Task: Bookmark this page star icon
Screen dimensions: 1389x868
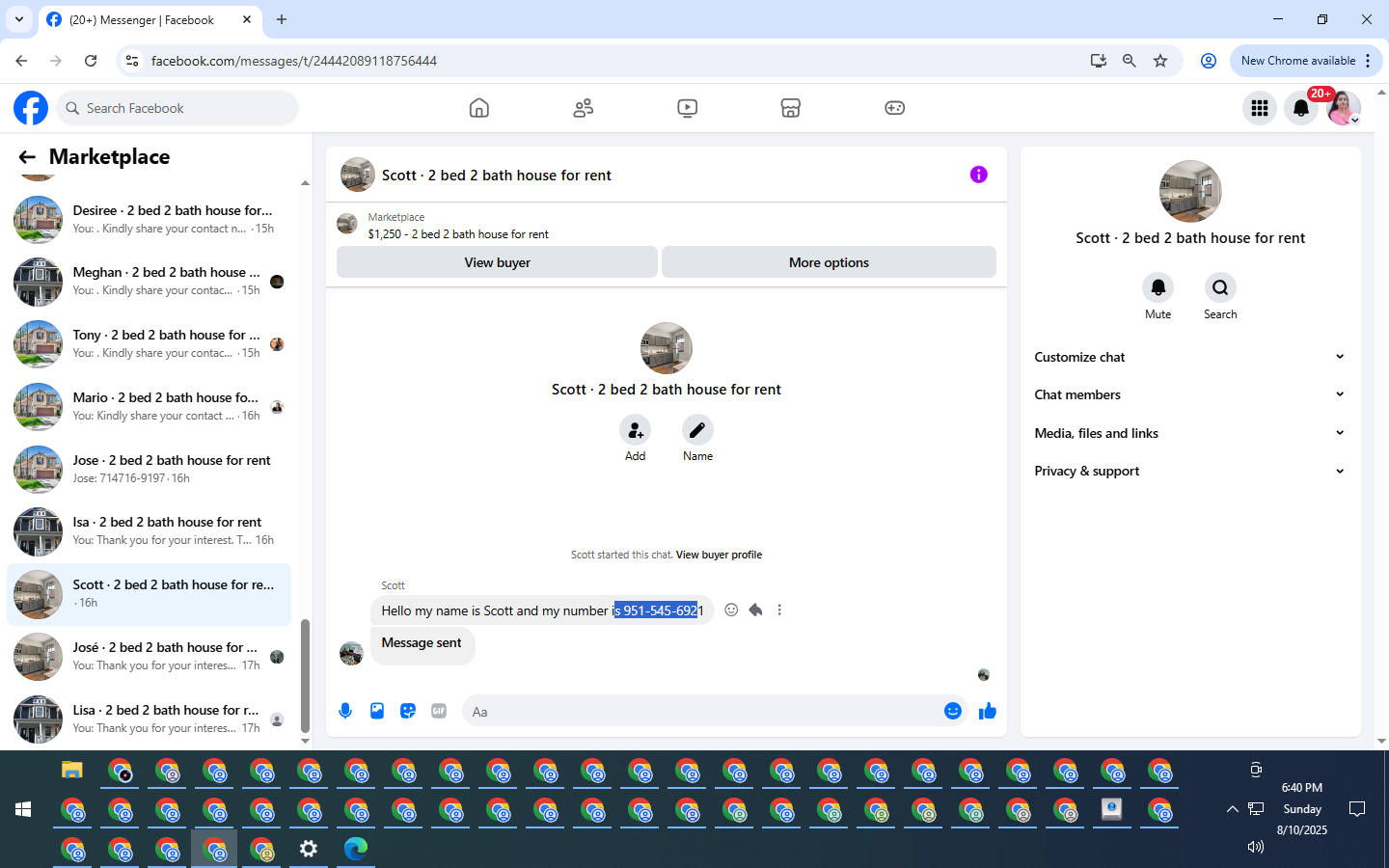Action: click(1160, 61)
